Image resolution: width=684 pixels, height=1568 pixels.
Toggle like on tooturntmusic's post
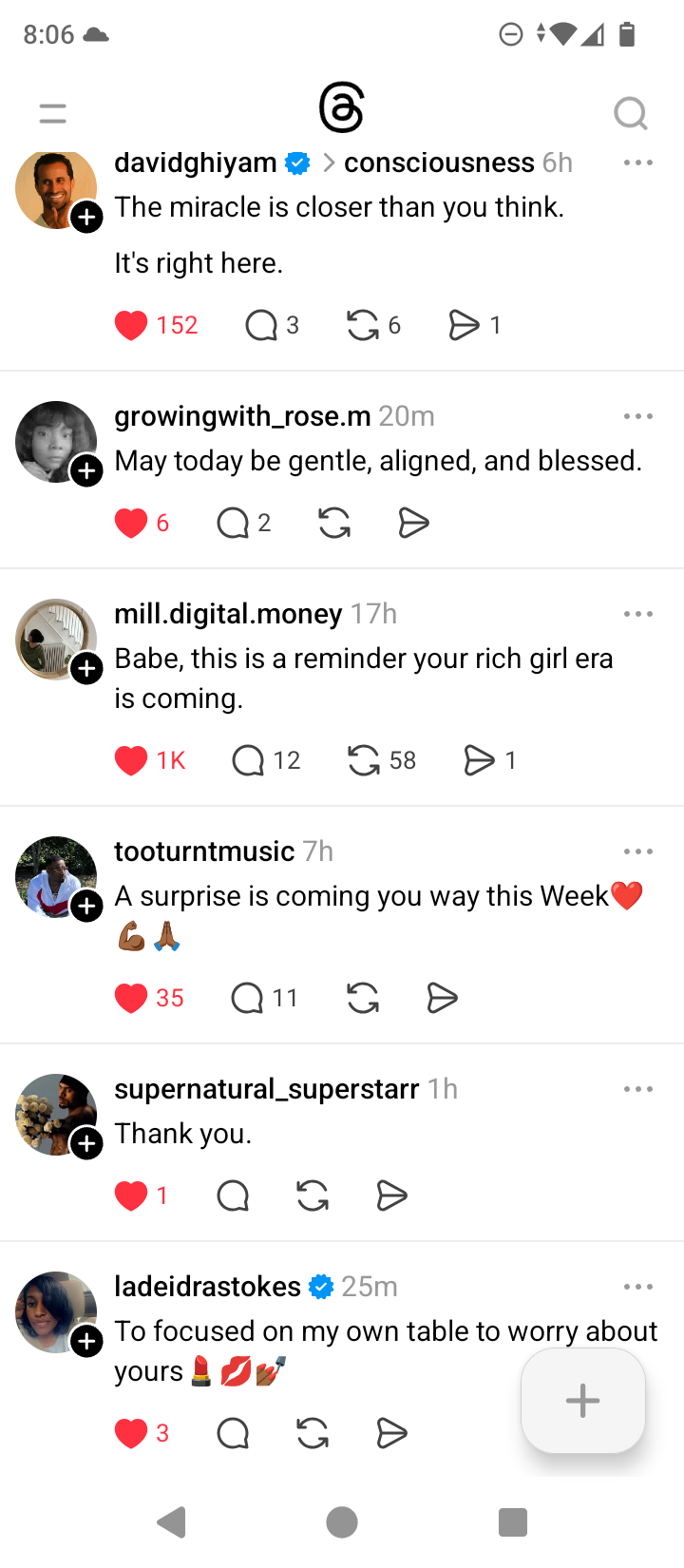[x=131, y=998]
